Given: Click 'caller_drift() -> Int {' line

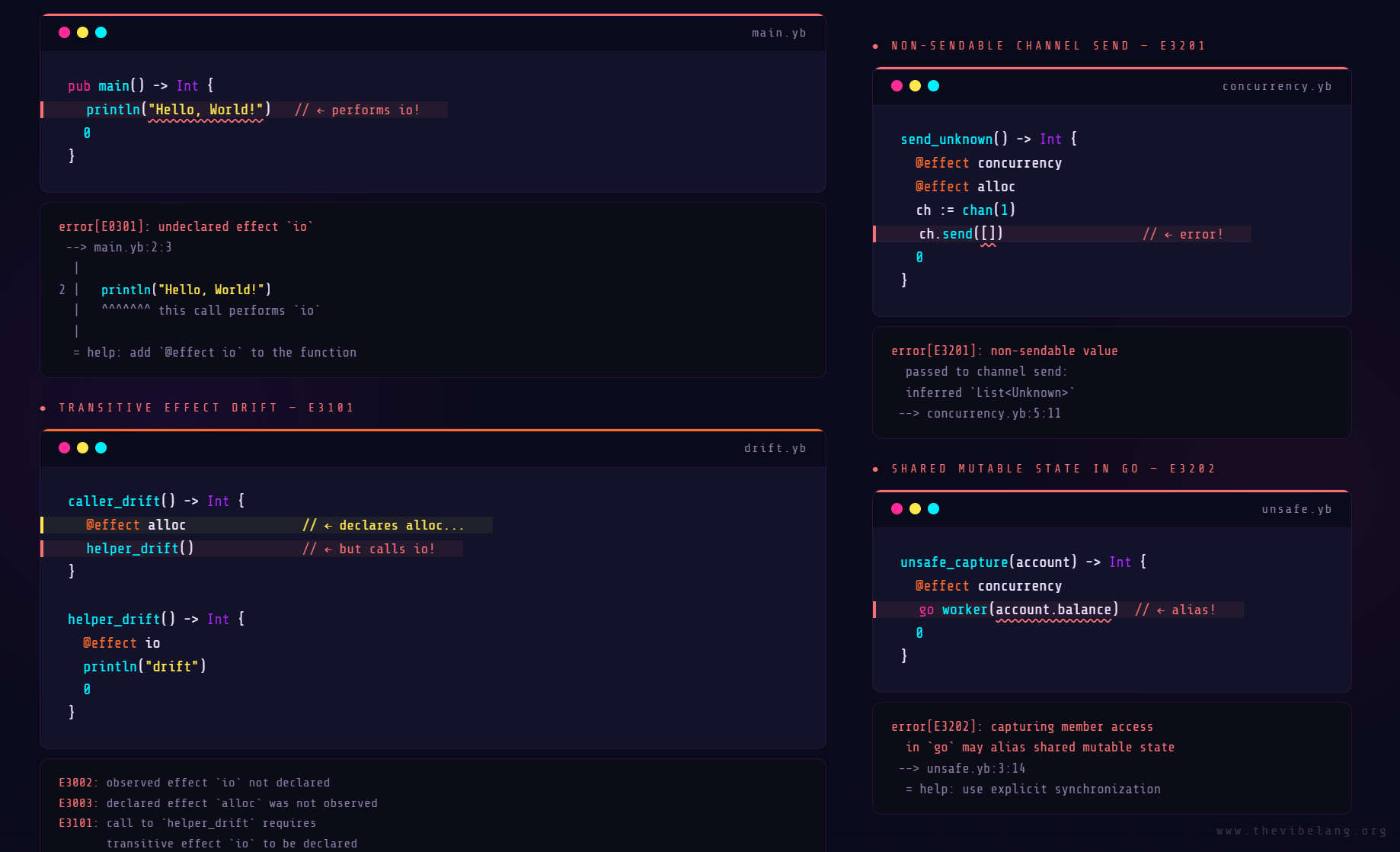Looking at the screenshot, I should pos(156,501).
